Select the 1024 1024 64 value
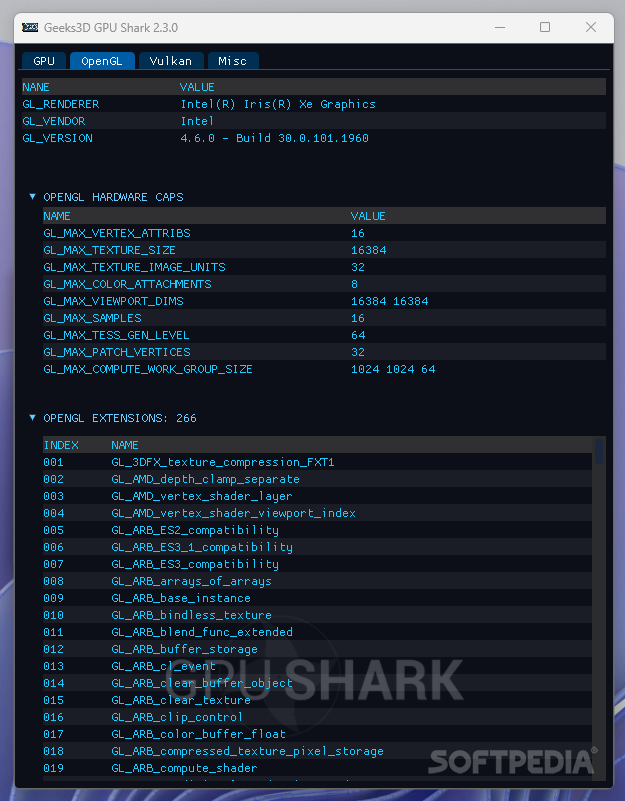The image size is (625, 801). click(393, 369)
